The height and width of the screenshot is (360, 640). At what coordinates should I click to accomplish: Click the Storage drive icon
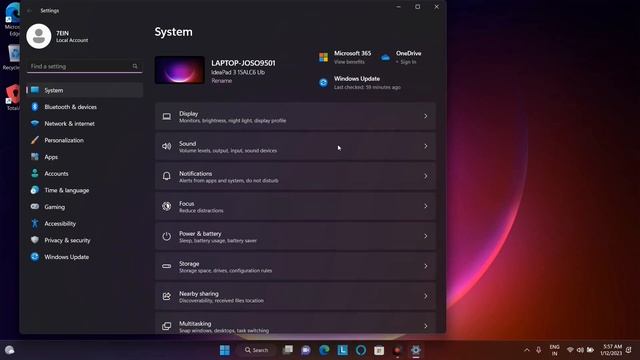167,266
